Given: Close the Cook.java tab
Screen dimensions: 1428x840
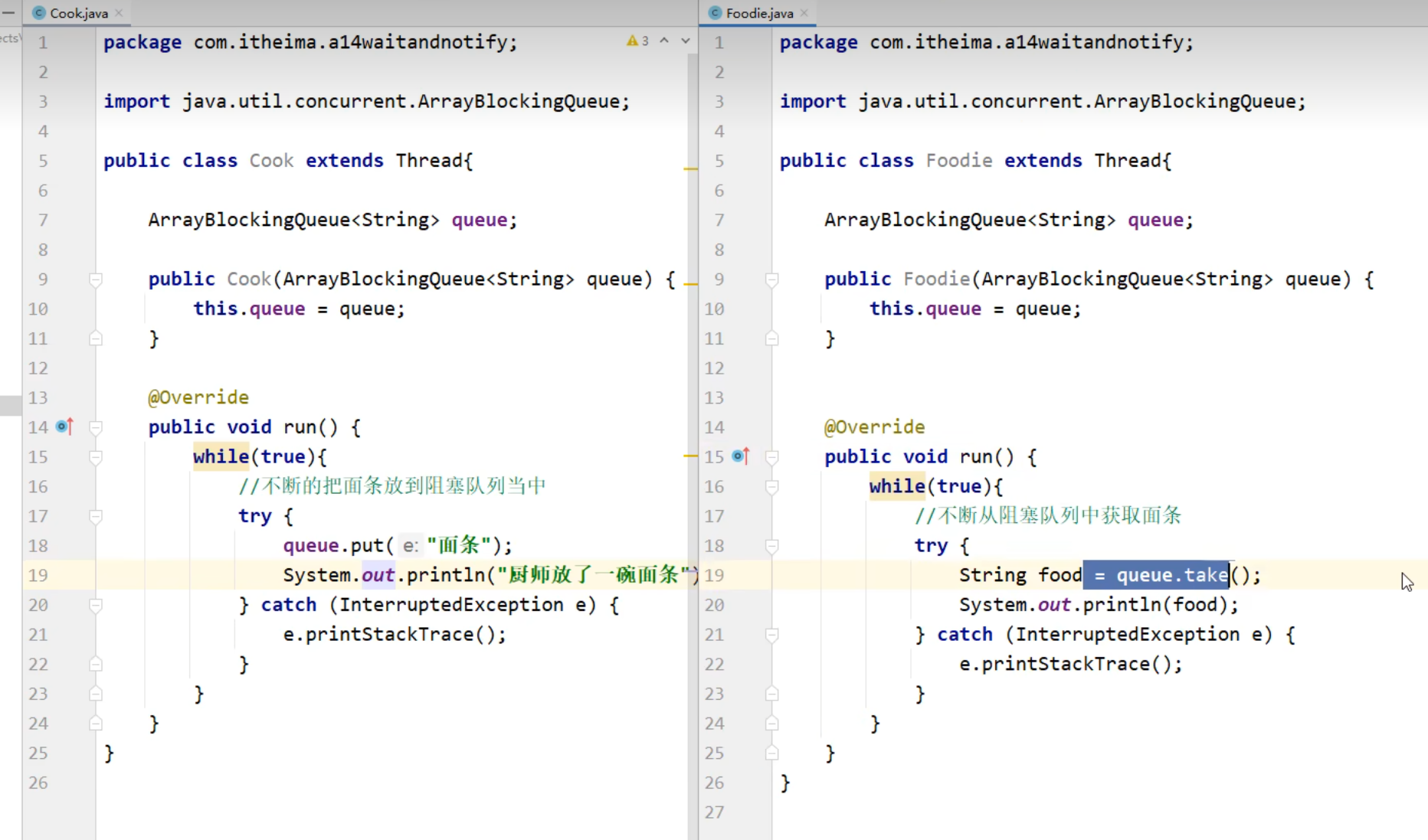Looking at the screenshot, I should (119, 13).
